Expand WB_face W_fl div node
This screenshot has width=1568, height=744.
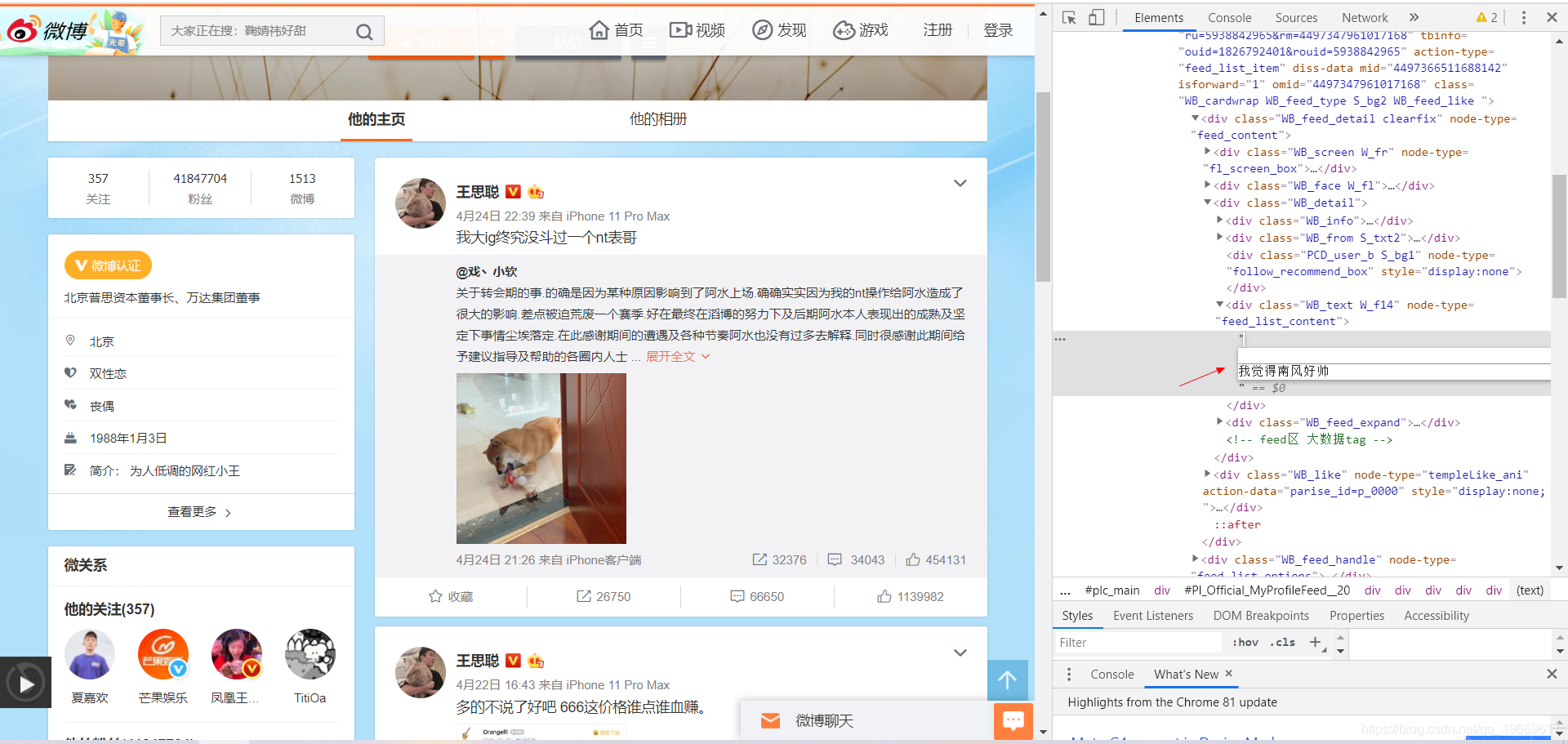[x=1208, y=185]
